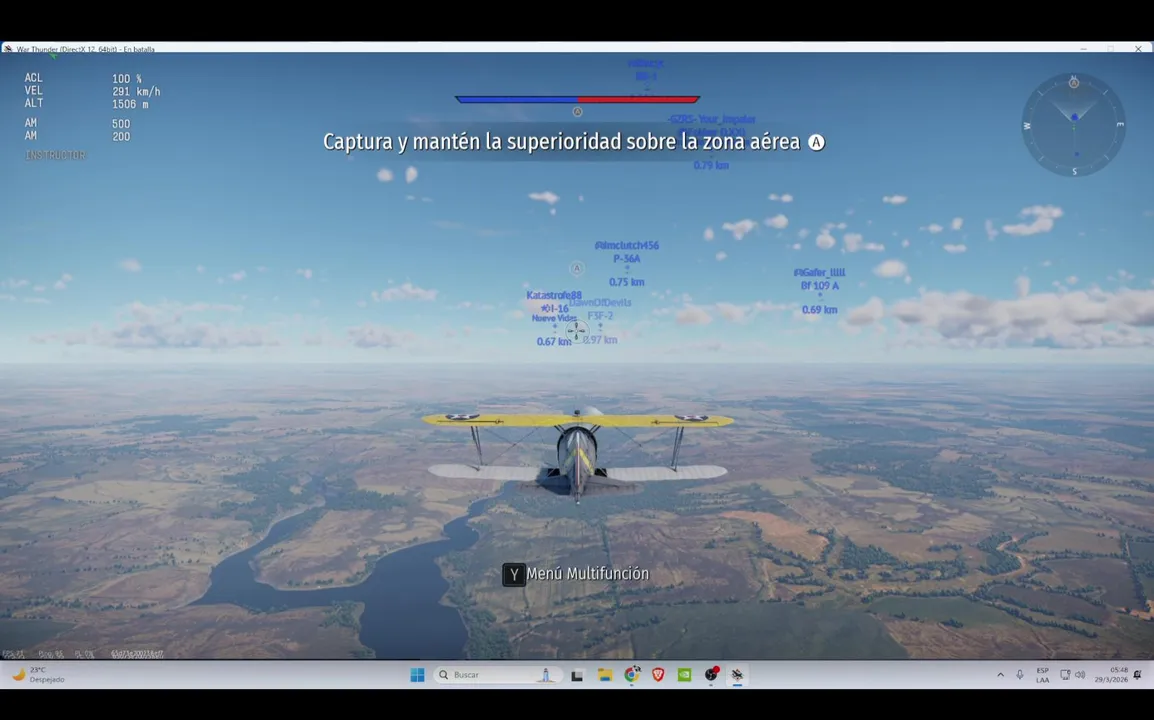Click the Menú Multifunción label

tap(587, 573)
